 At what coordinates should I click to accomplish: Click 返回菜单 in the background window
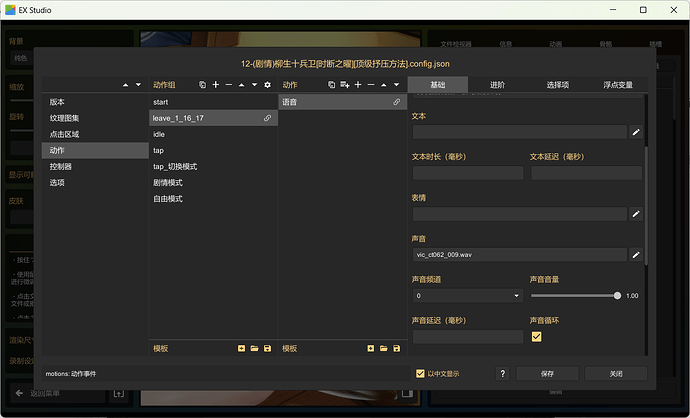point(59,393)
